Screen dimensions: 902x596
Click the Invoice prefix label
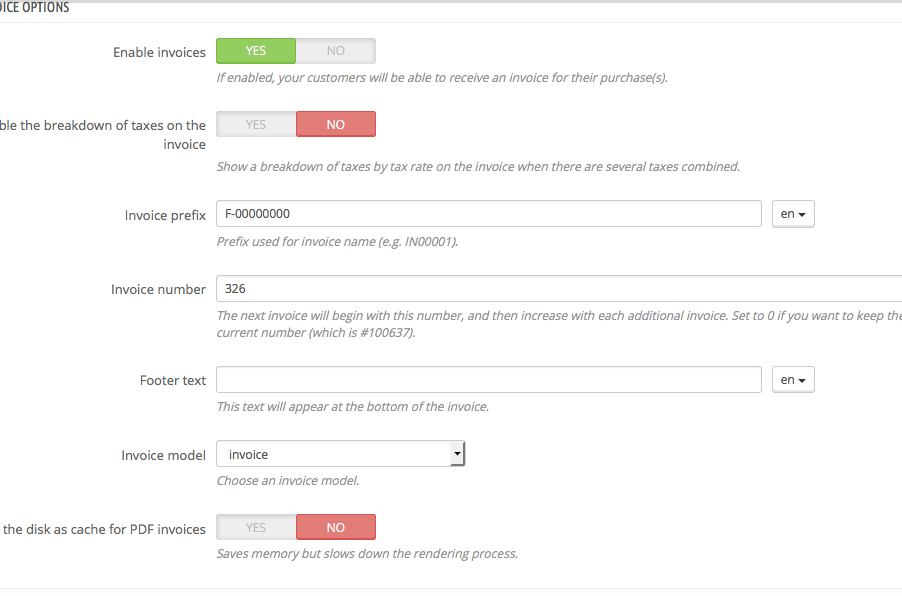pos(165,215)
